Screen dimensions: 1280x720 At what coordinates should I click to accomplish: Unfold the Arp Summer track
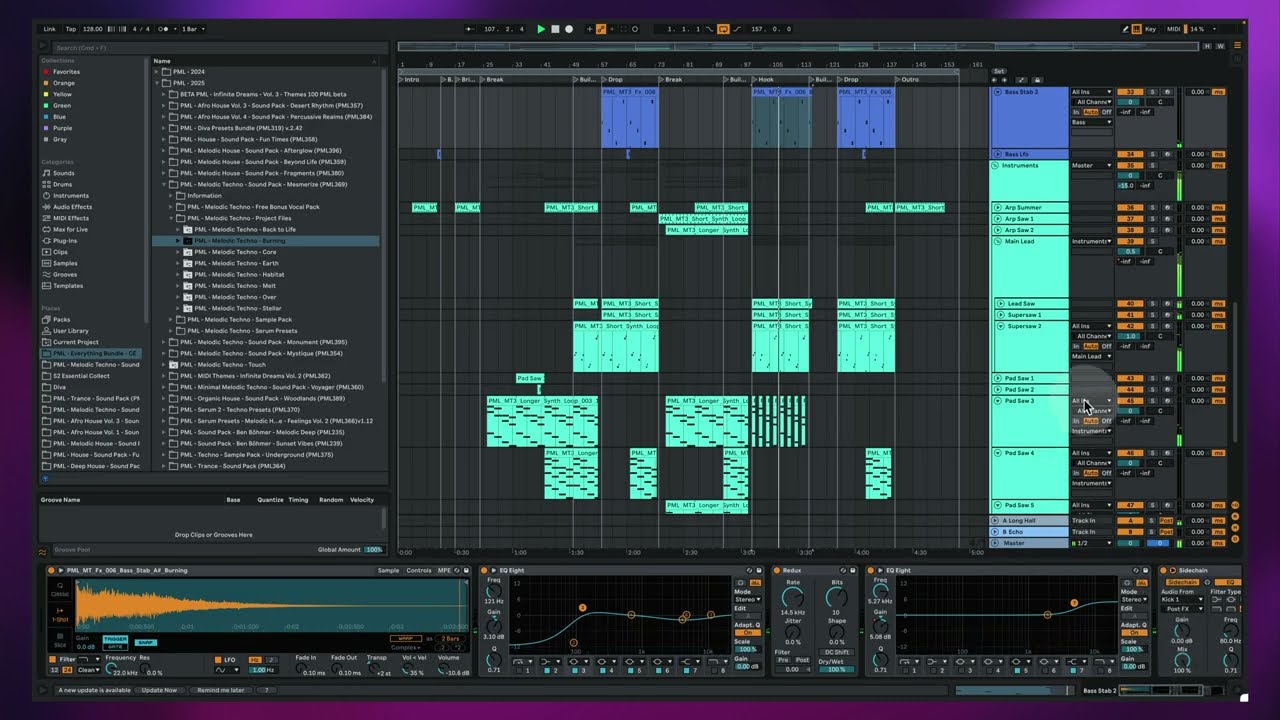pos(997,207)
